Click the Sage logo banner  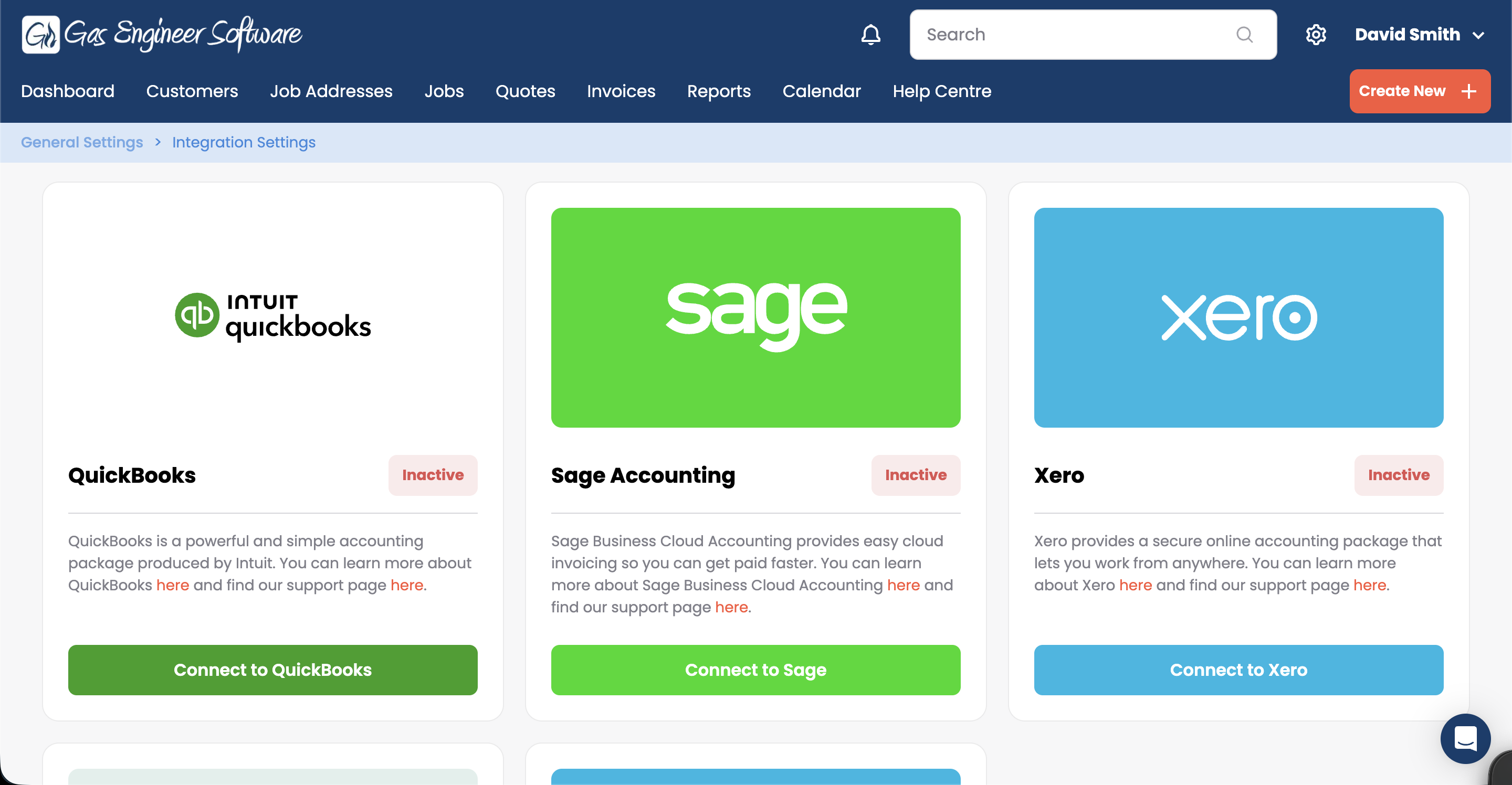(755, 317)
